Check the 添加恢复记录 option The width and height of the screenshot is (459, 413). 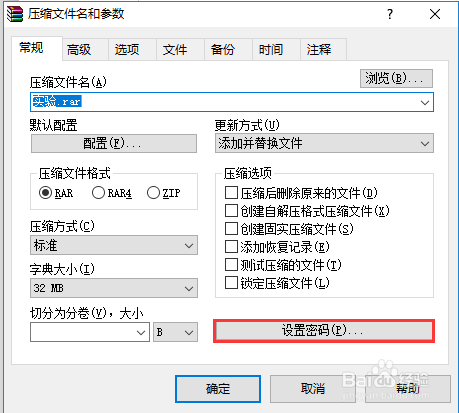coord(231,247)
